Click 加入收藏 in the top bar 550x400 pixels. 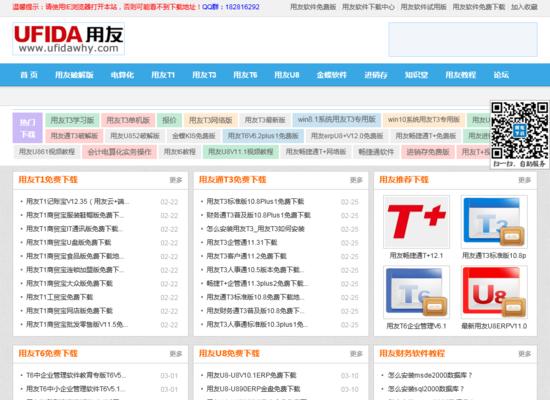524,7
